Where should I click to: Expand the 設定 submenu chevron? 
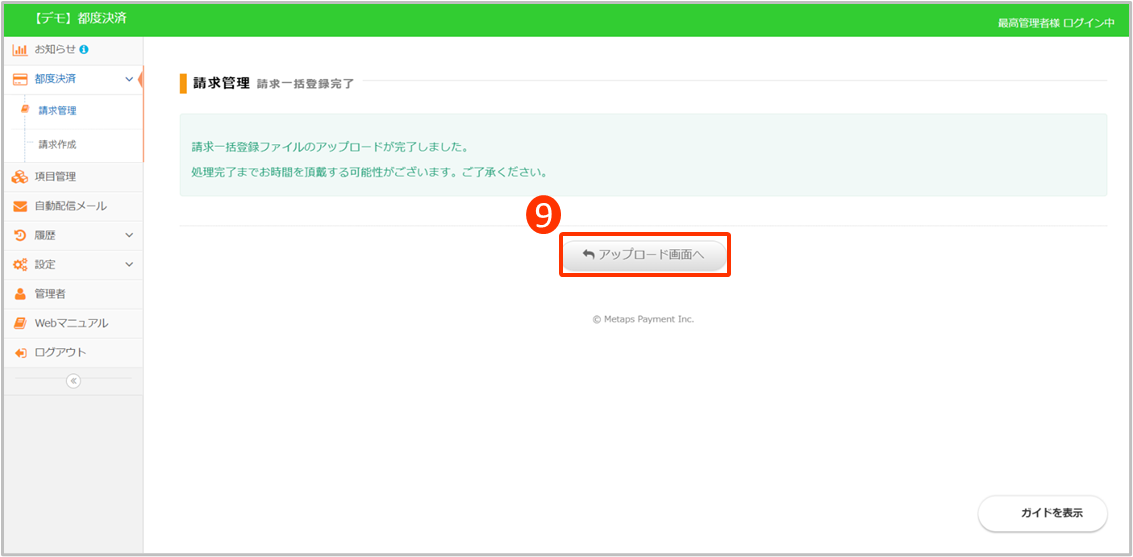(129, 265)
